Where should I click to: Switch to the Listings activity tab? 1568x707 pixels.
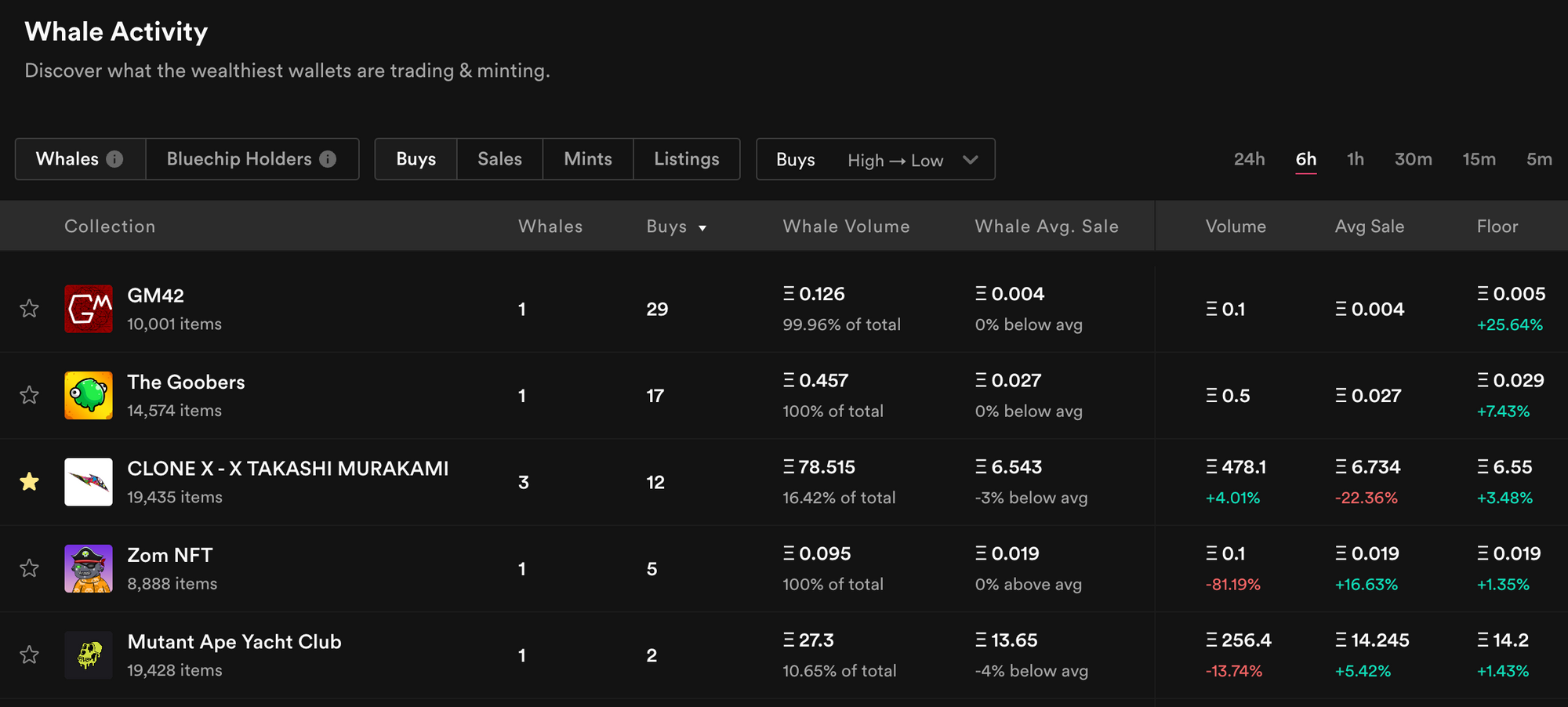[x=687, y=159]
